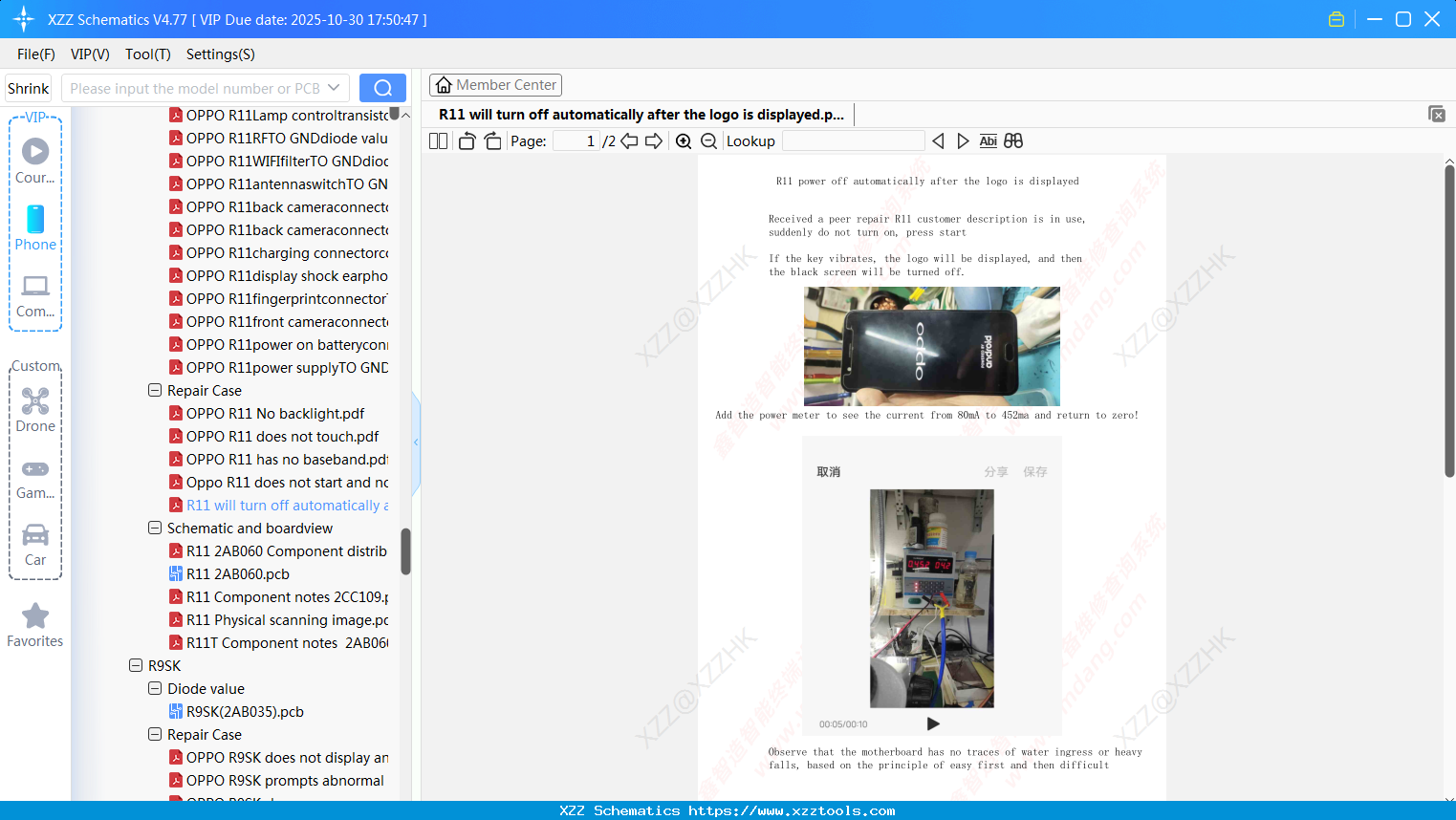Rotate the page counterclockwise
Screen dimensions: 1456x820
tap(467, 141)
